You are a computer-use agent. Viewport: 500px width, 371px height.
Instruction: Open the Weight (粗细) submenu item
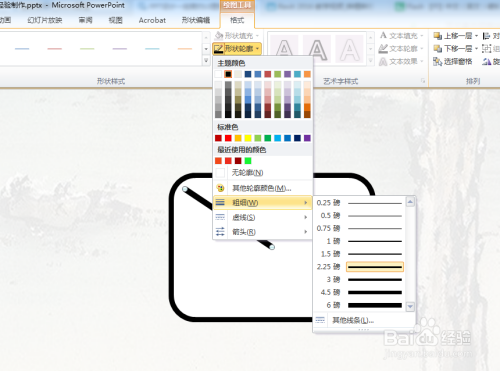[x=262, y=202]
